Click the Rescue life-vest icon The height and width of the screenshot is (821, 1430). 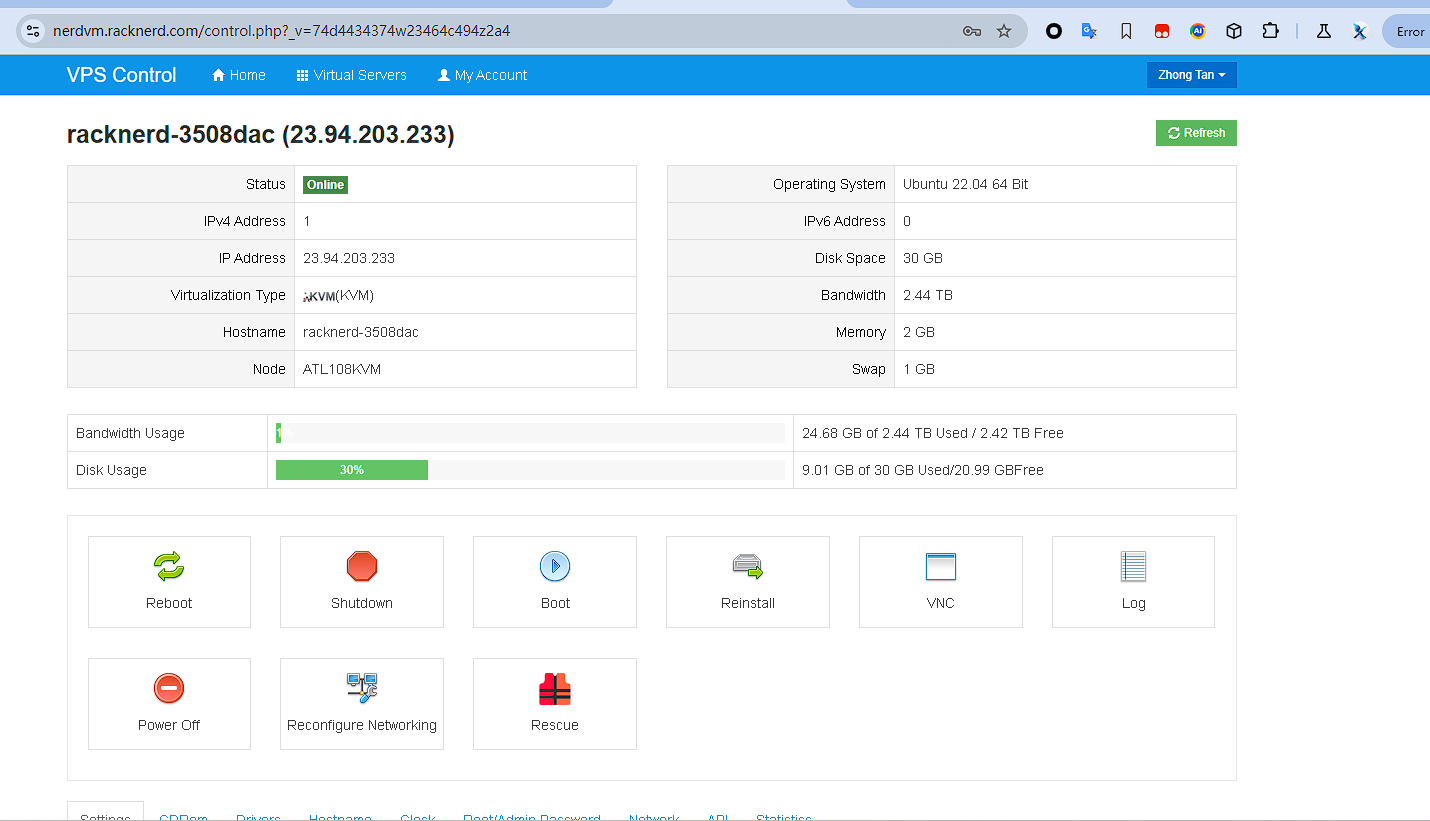pos(555,689)
